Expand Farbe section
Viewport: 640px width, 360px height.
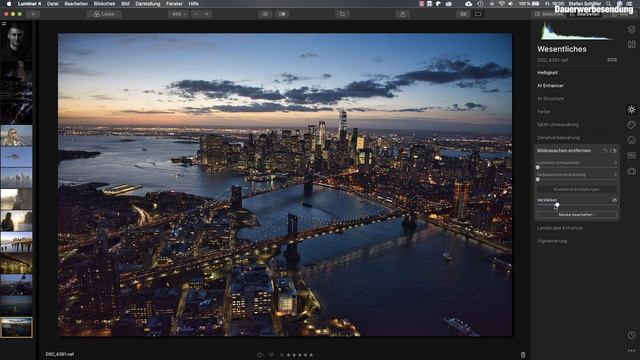tap(543, 111)
